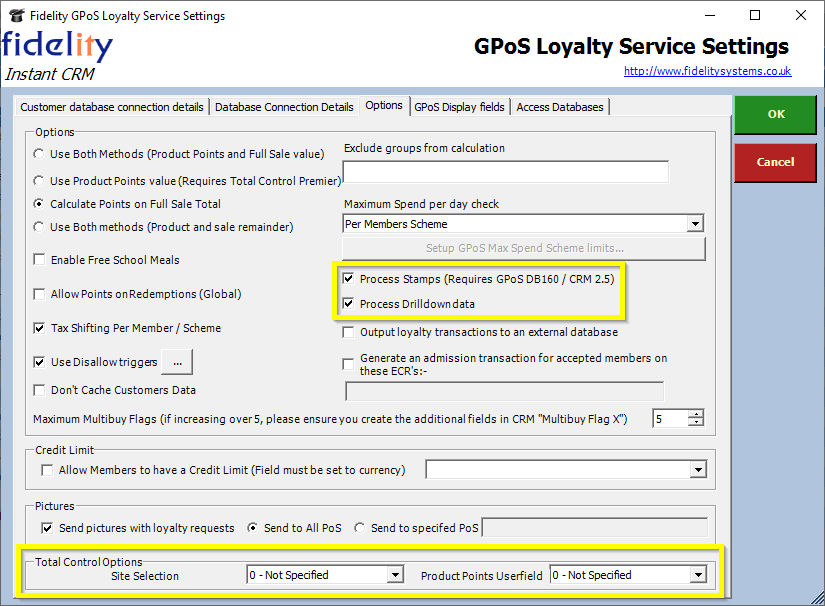
Task: Uncheck Tax Shifting Per Member / Scheme
Action: tap(39, 328)
